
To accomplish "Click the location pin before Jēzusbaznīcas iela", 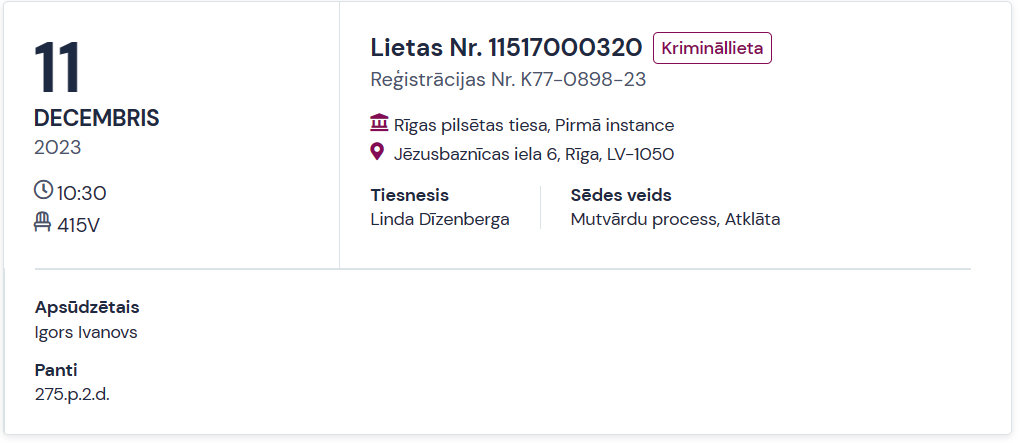I will tap(377, 152).
